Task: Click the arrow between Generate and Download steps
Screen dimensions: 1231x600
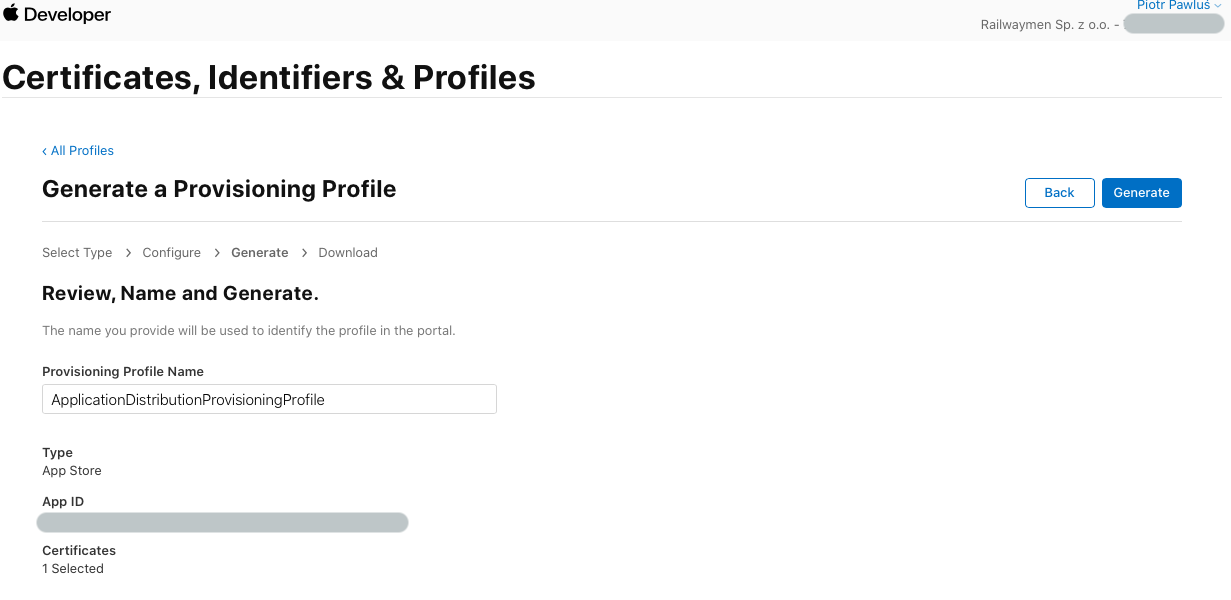Action: pyautogui.click(x=304, y=253)
